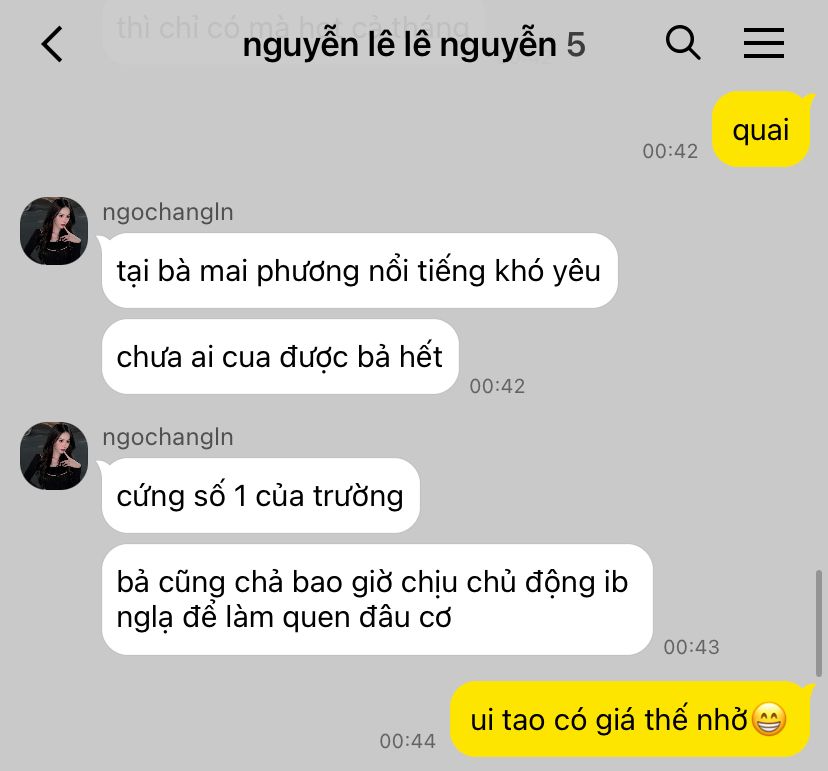This screenshot has width=828, height=771.
Task: Go back using the top-left arrow
Action: 52,44
